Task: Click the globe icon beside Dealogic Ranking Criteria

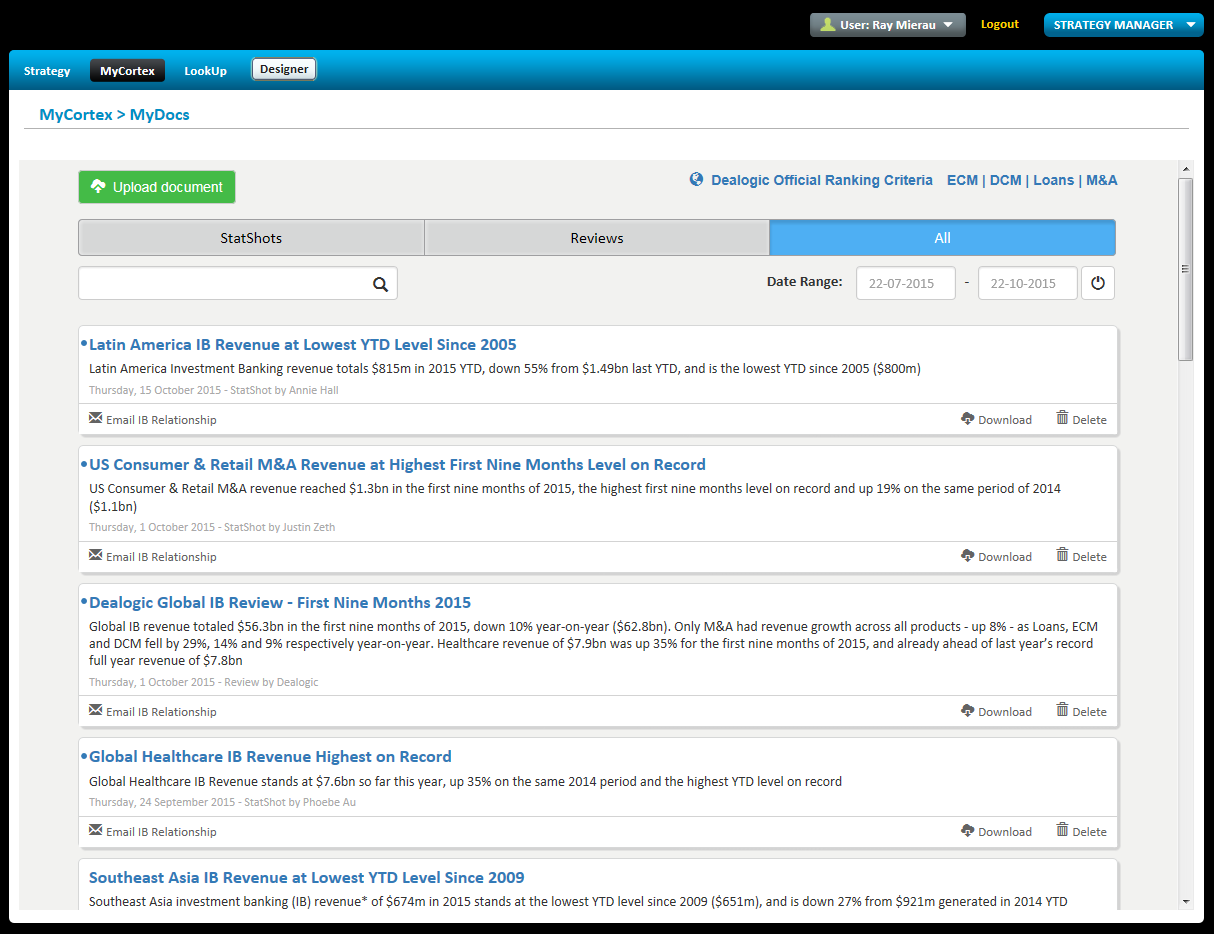Action: tap(697, 180)
